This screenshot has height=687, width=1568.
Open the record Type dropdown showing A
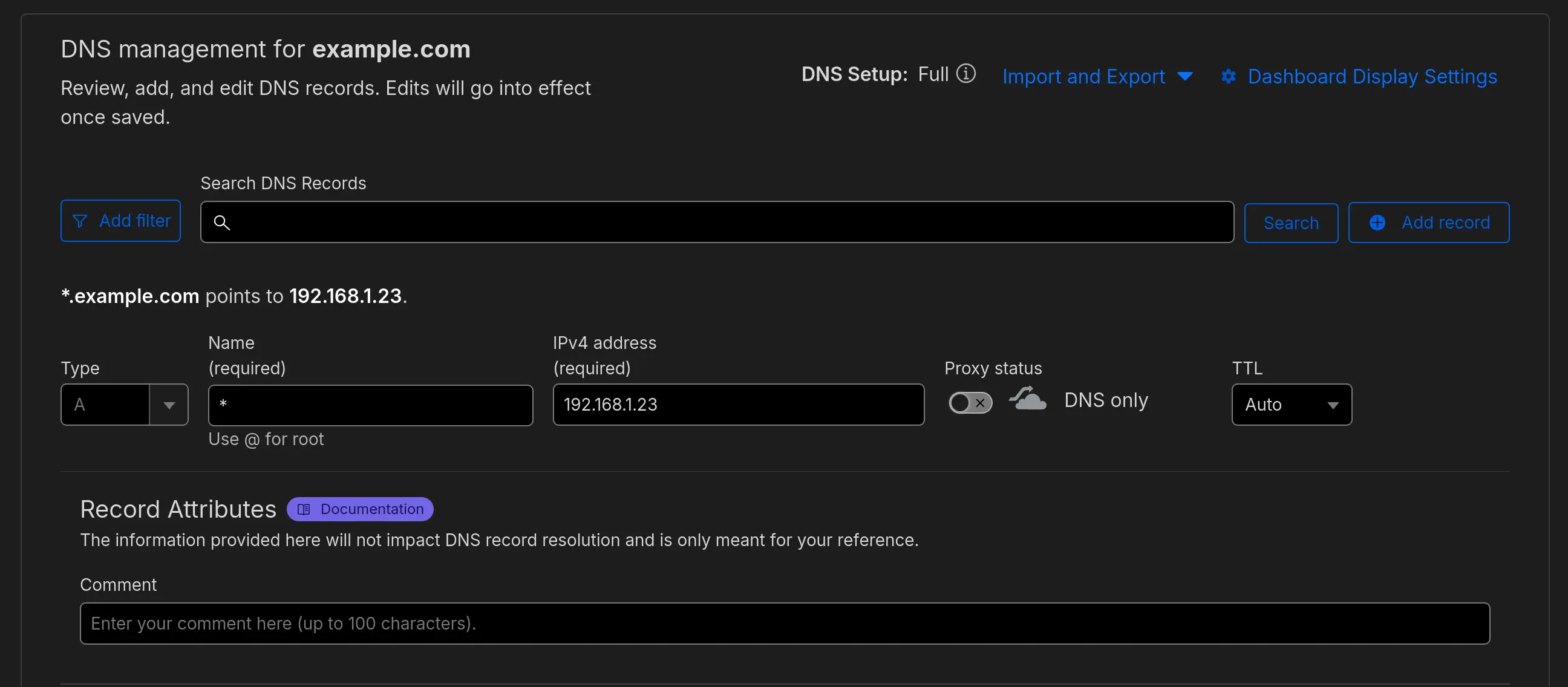click(169, 405)
